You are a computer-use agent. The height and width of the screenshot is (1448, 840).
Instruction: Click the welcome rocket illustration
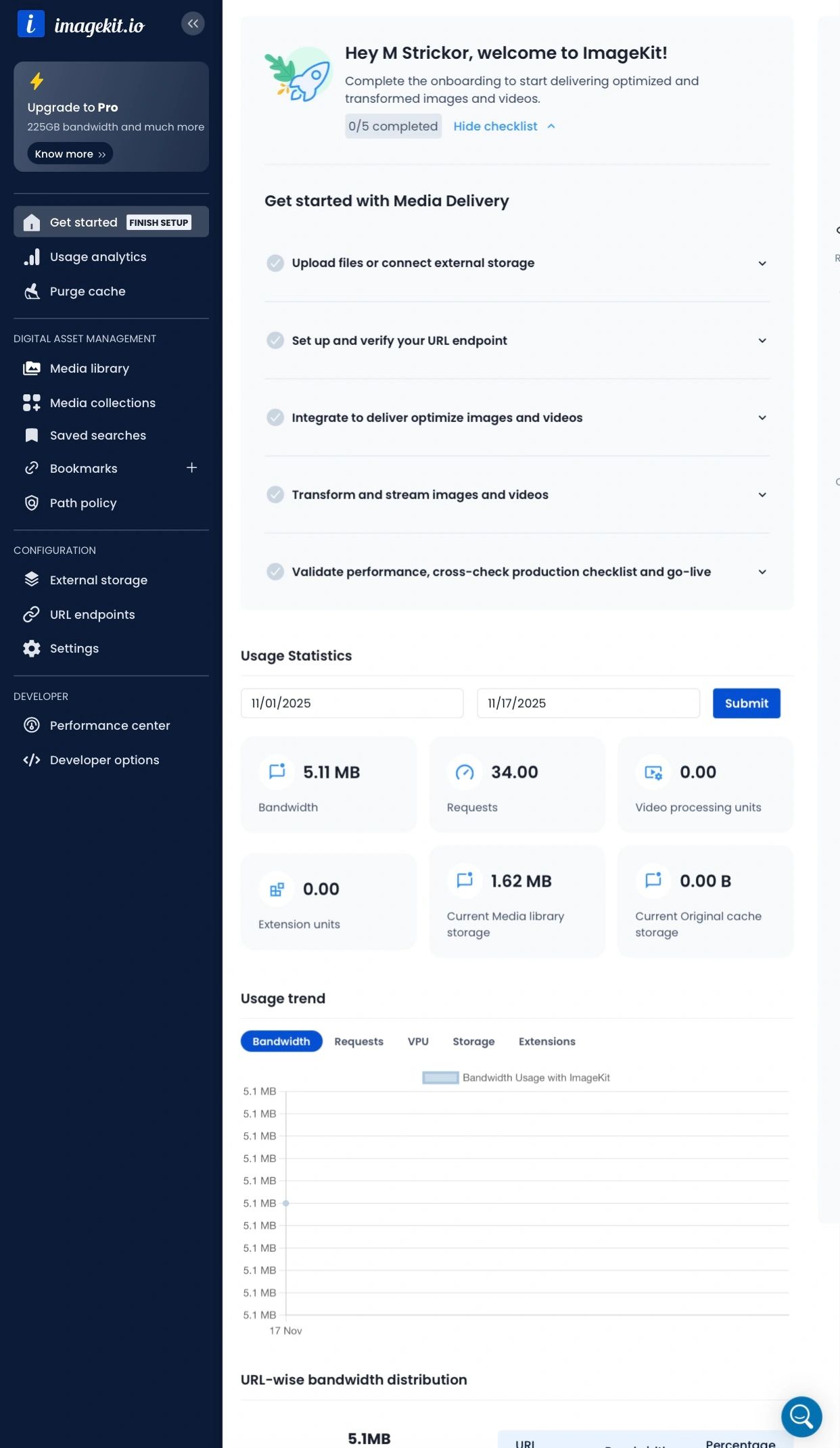point(298,74)
